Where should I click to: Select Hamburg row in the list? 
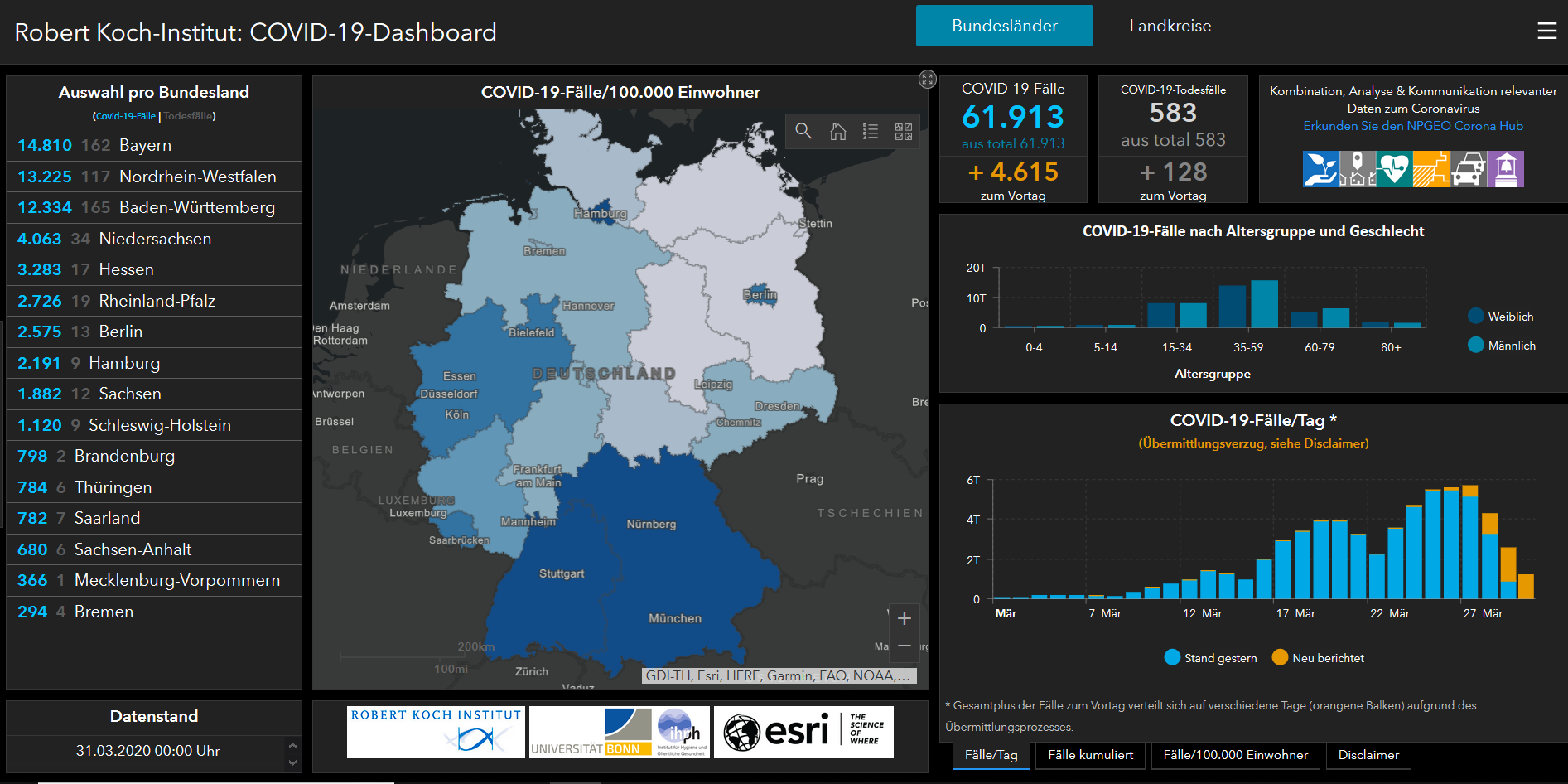pos(154,363)
